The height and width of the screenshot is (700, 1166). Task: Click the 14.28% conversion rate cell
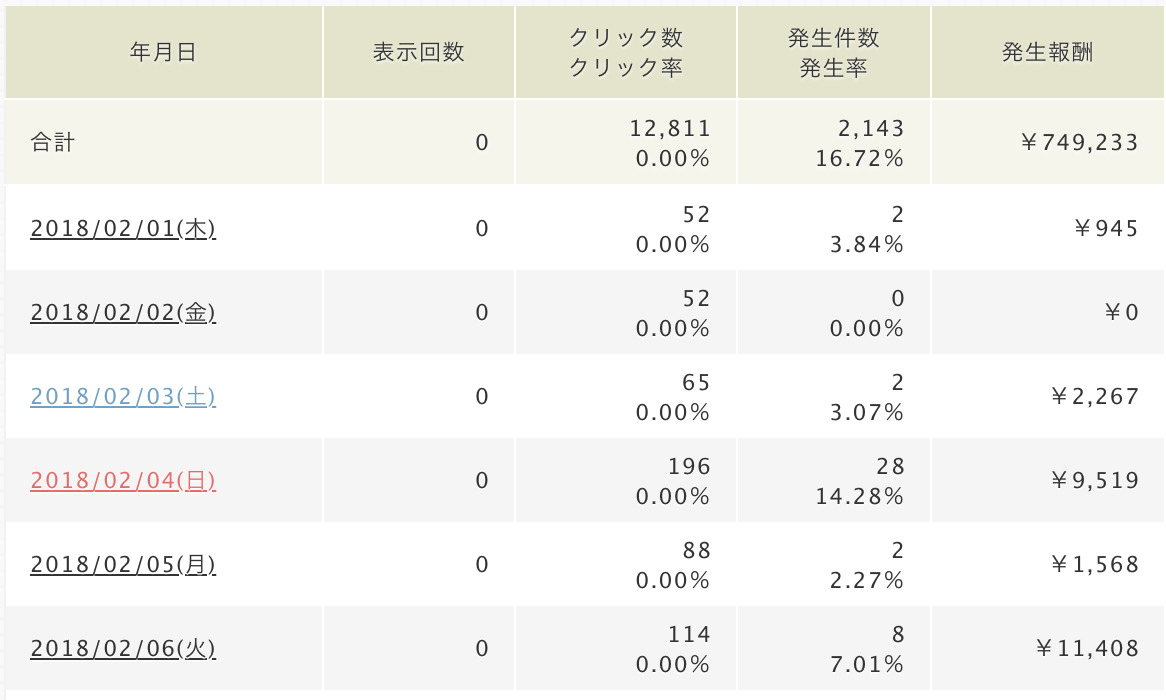(859, 496)
